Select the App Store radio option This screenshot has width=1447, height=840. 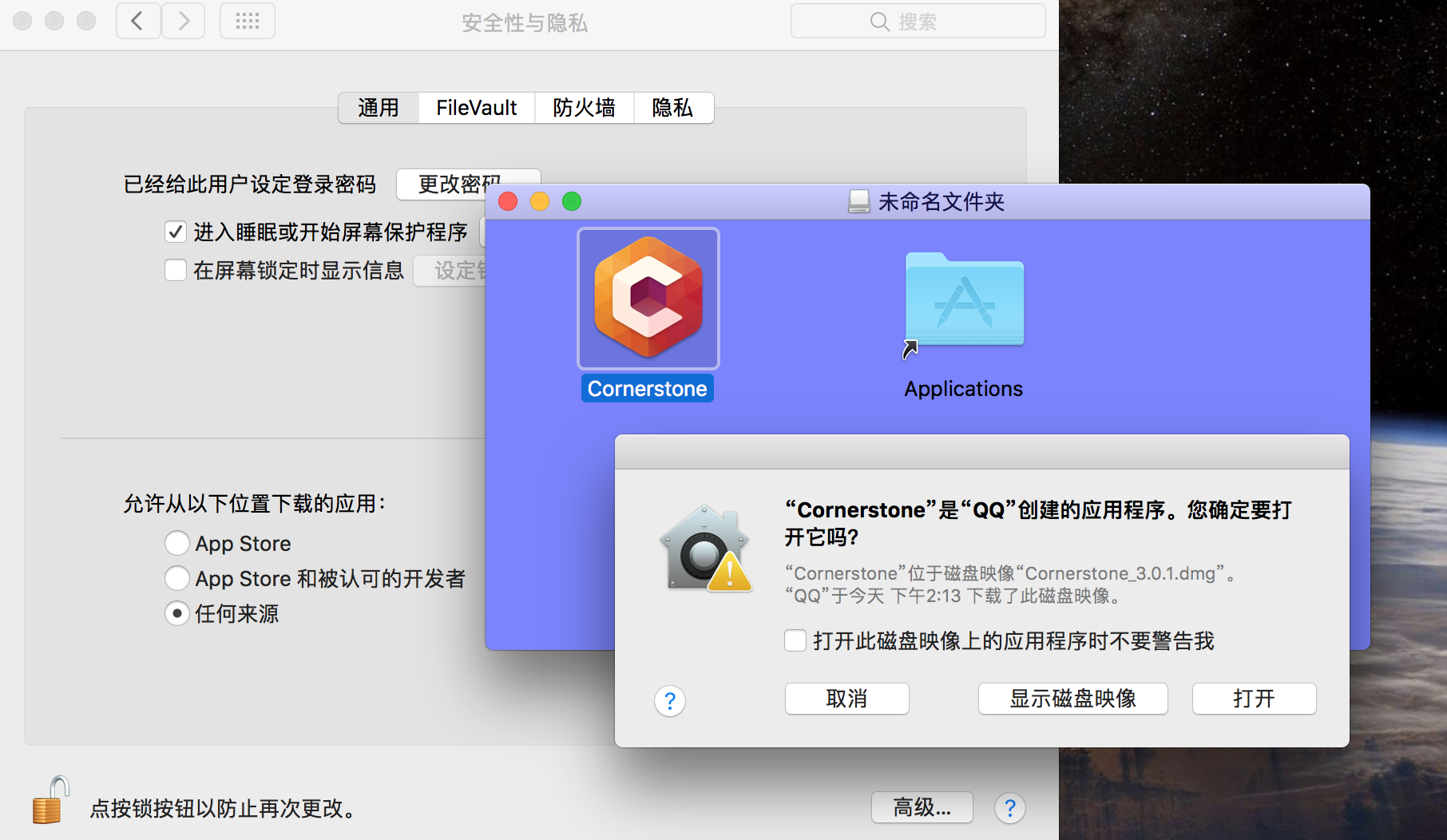[x=176, y=543]
